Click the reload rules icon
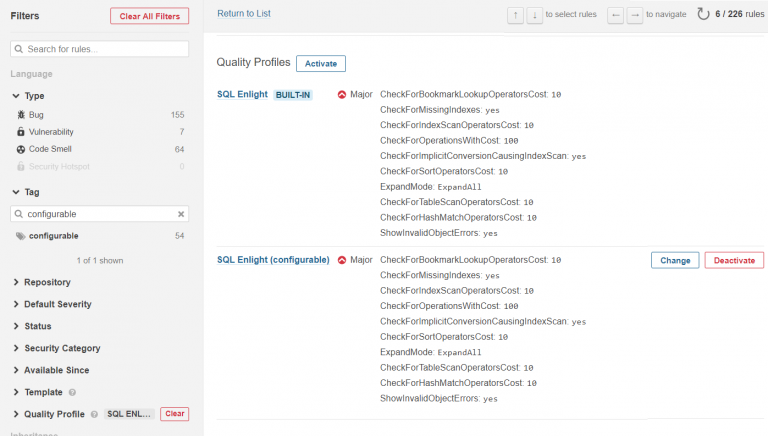The width and height of the screenshot is (768, 436). [x=703, y=14]
